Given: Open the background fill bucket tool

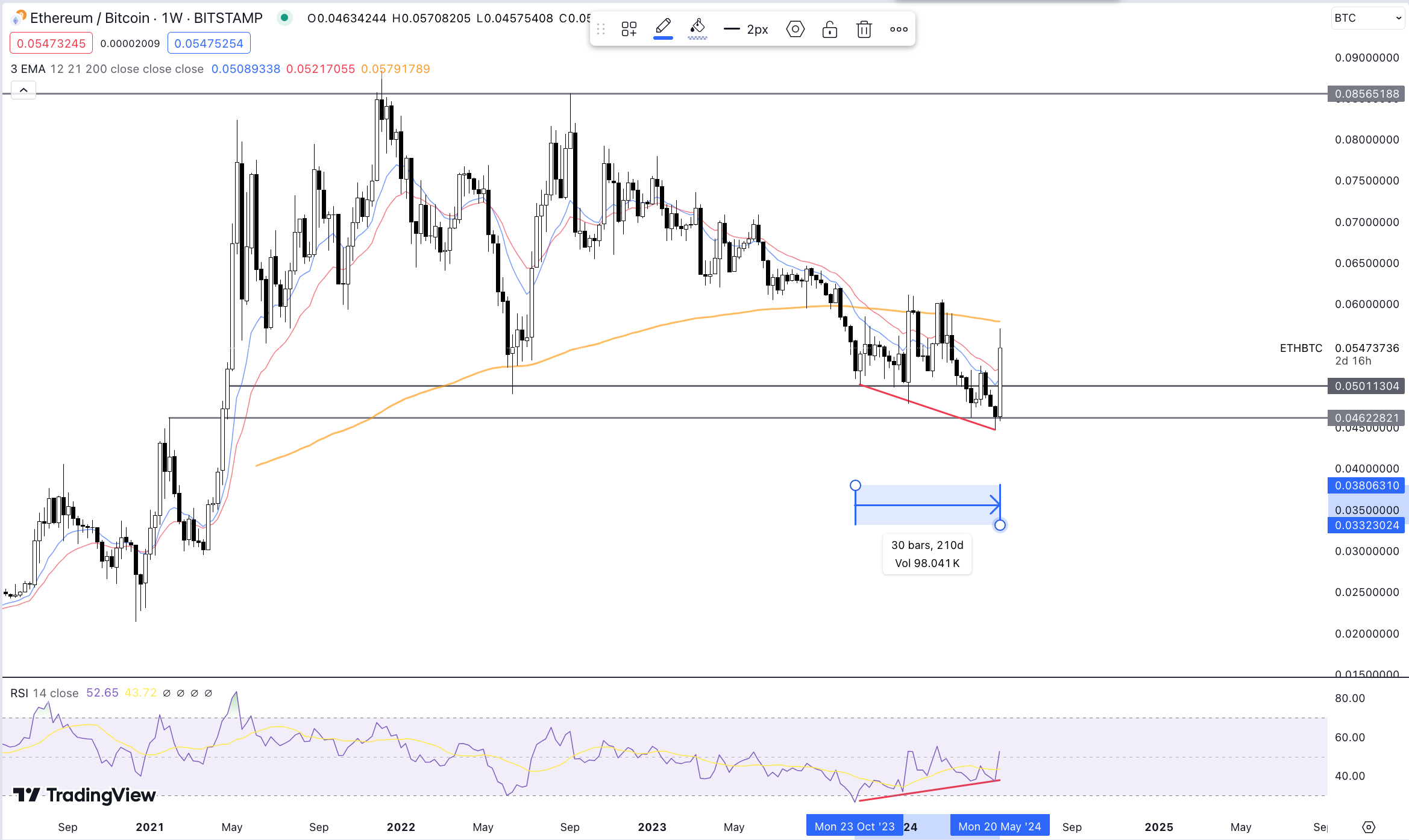Looking at the screenshot, I should click(x=697, y=28).
